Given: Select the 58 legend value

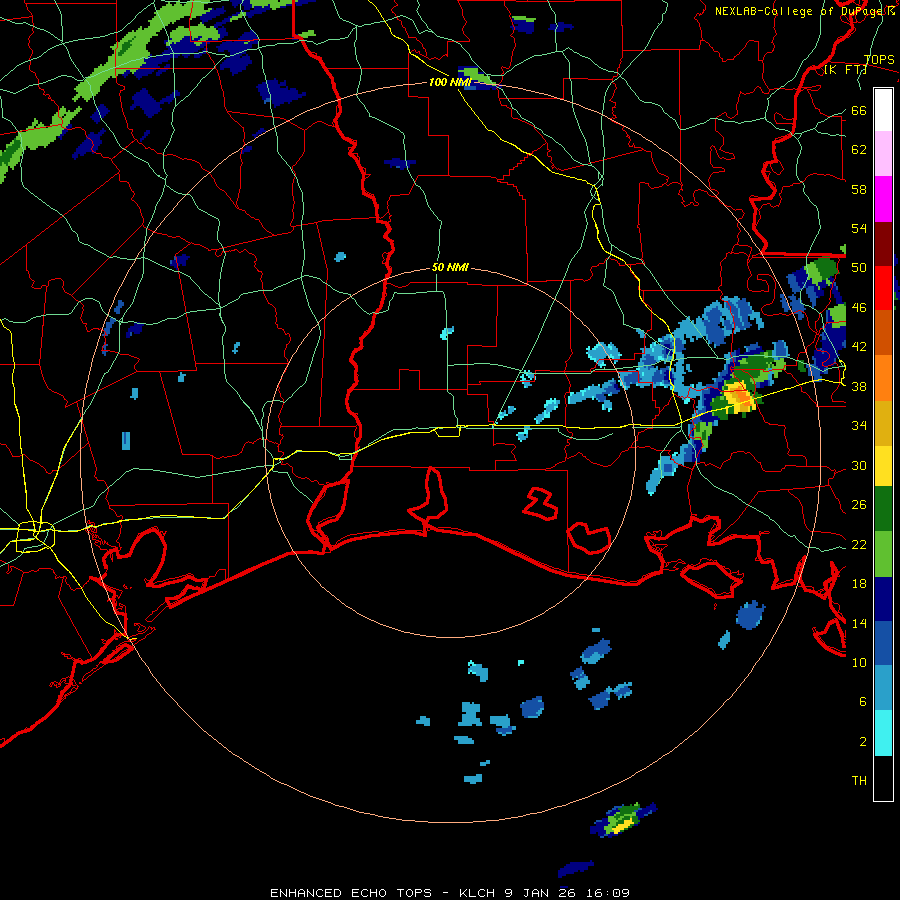Looking at the screenshot, I should pyautogui.click(x=859, y=189).
